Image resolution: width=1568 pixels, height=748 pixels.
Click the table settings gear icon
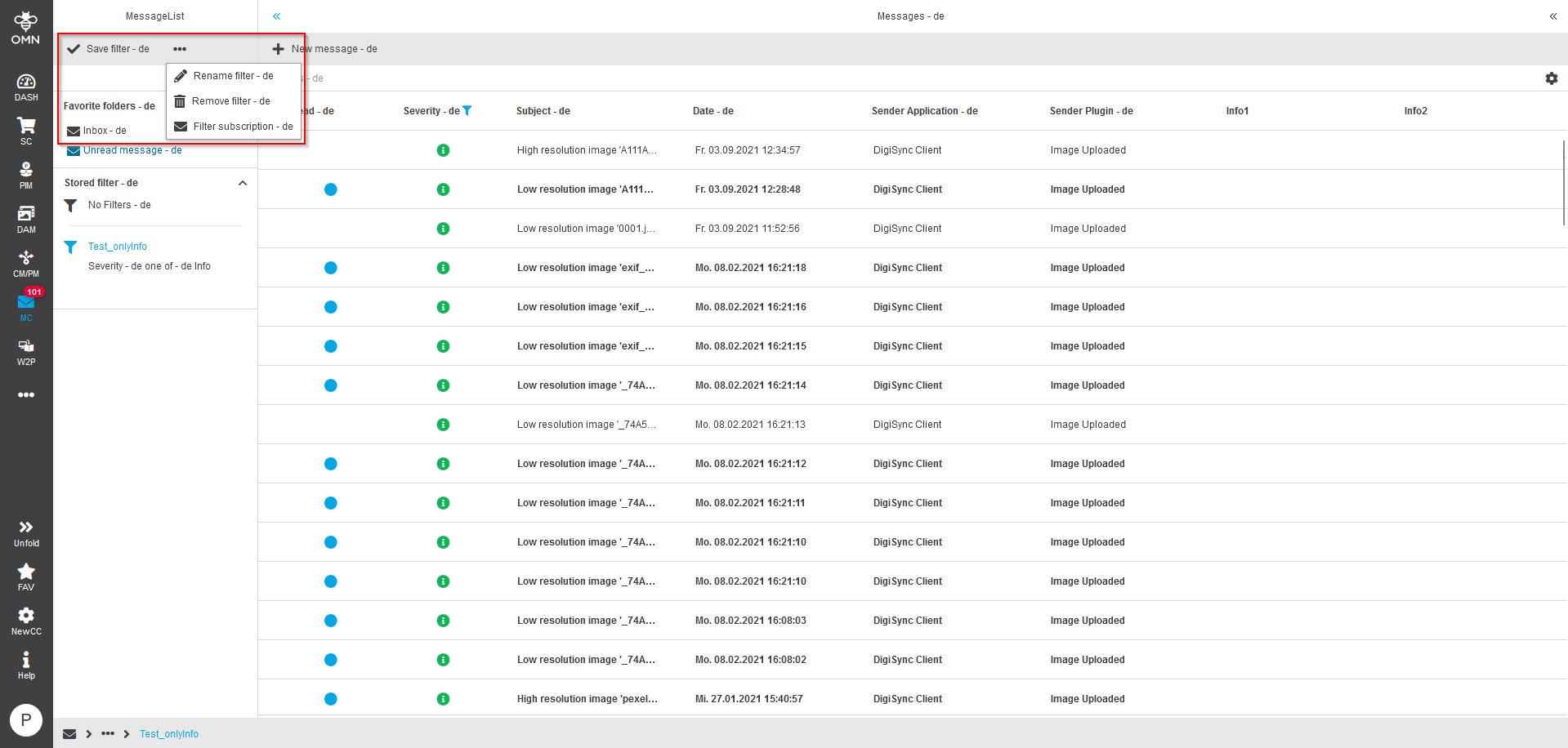click(1551, 78)
